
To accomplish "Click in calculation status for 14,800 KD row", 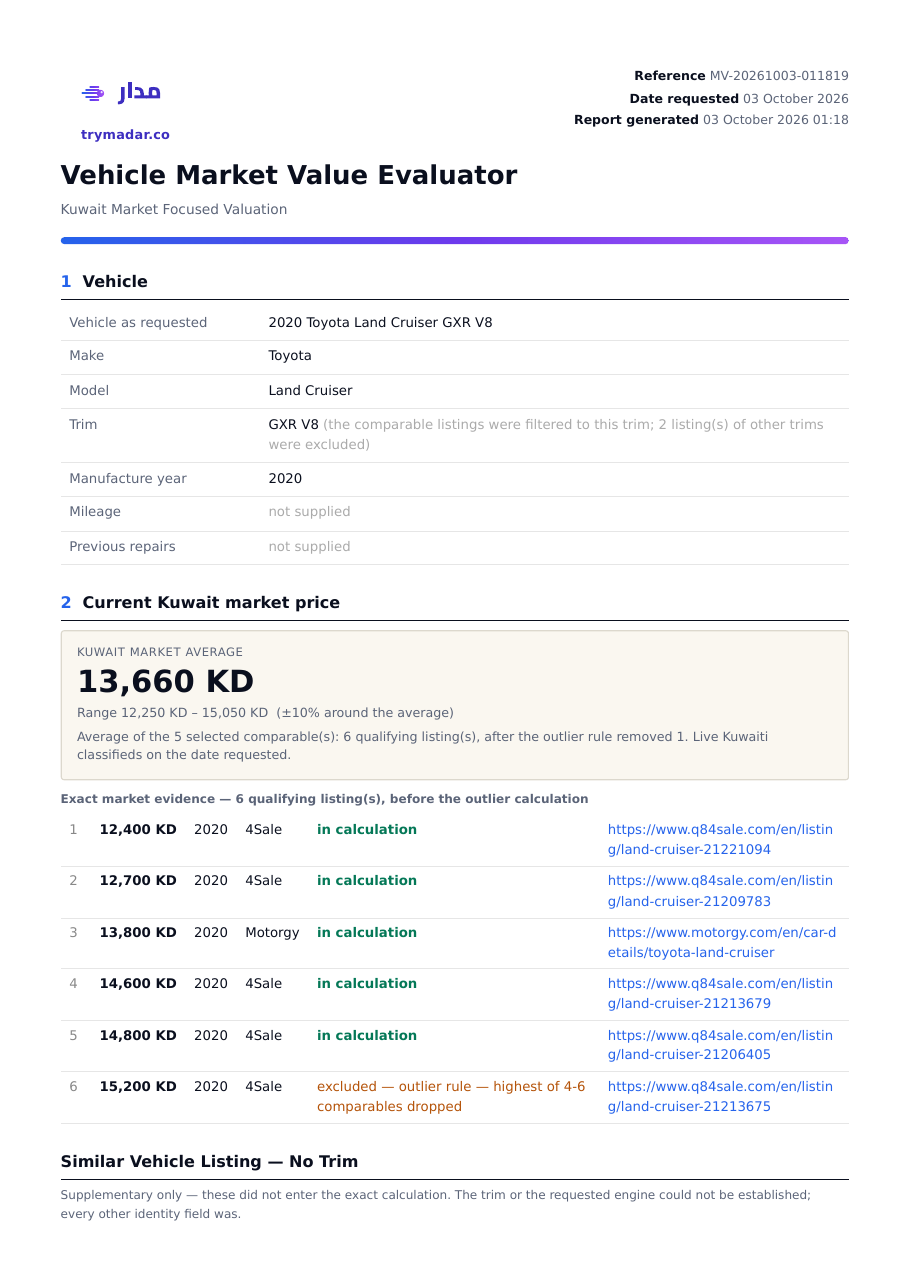I will (x=367, y=1036).
